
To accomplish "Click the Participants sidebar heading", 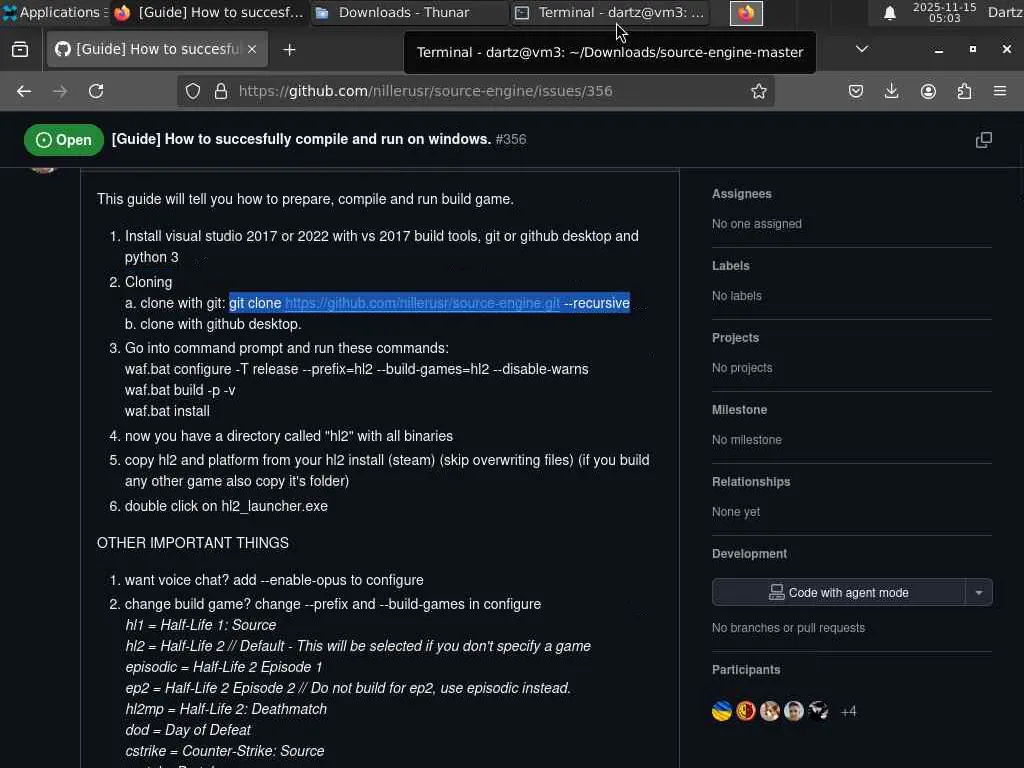I will pos(746,669).
